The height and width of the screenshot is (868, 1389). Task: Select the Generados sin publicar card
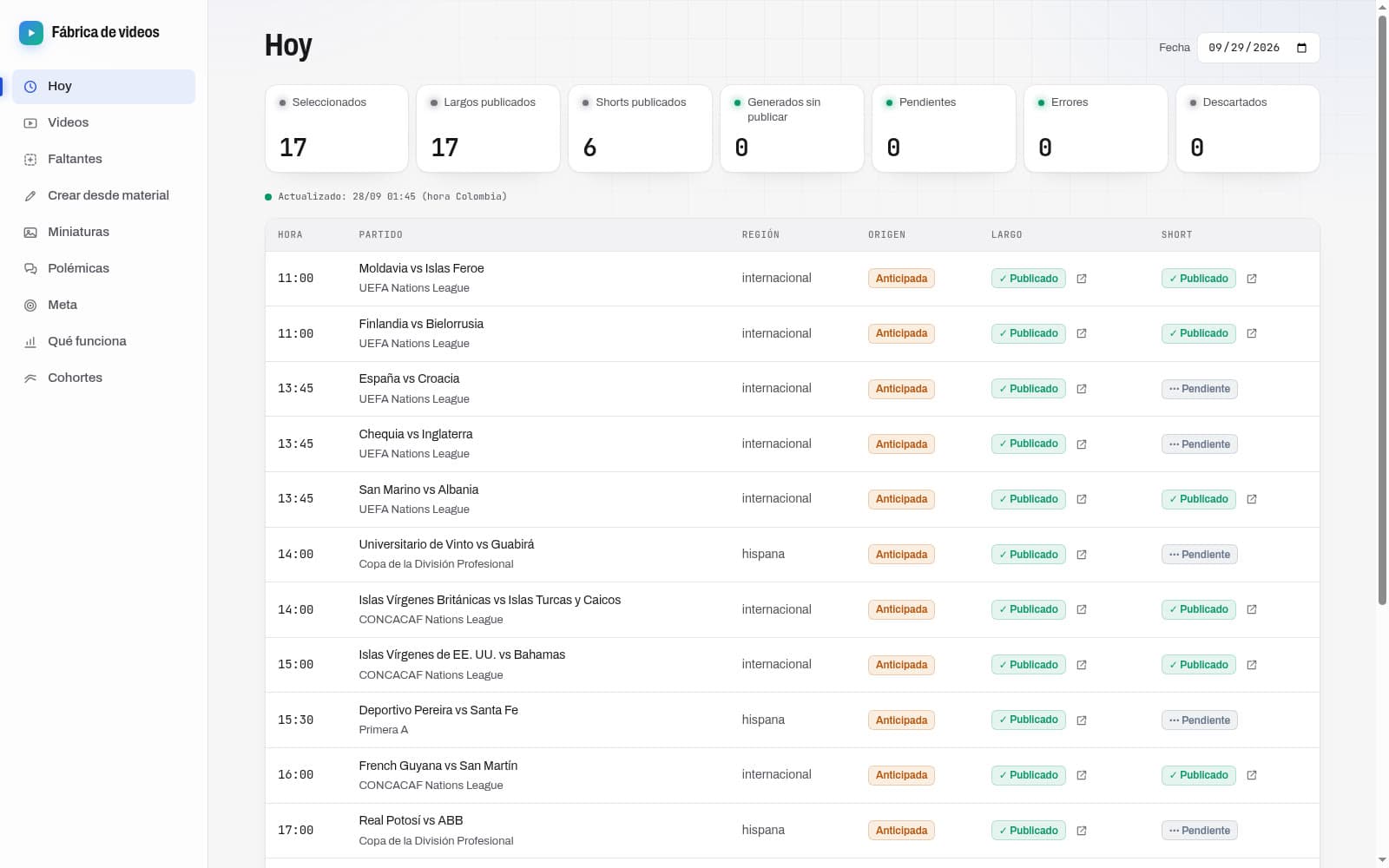click(x=793, y=128)
